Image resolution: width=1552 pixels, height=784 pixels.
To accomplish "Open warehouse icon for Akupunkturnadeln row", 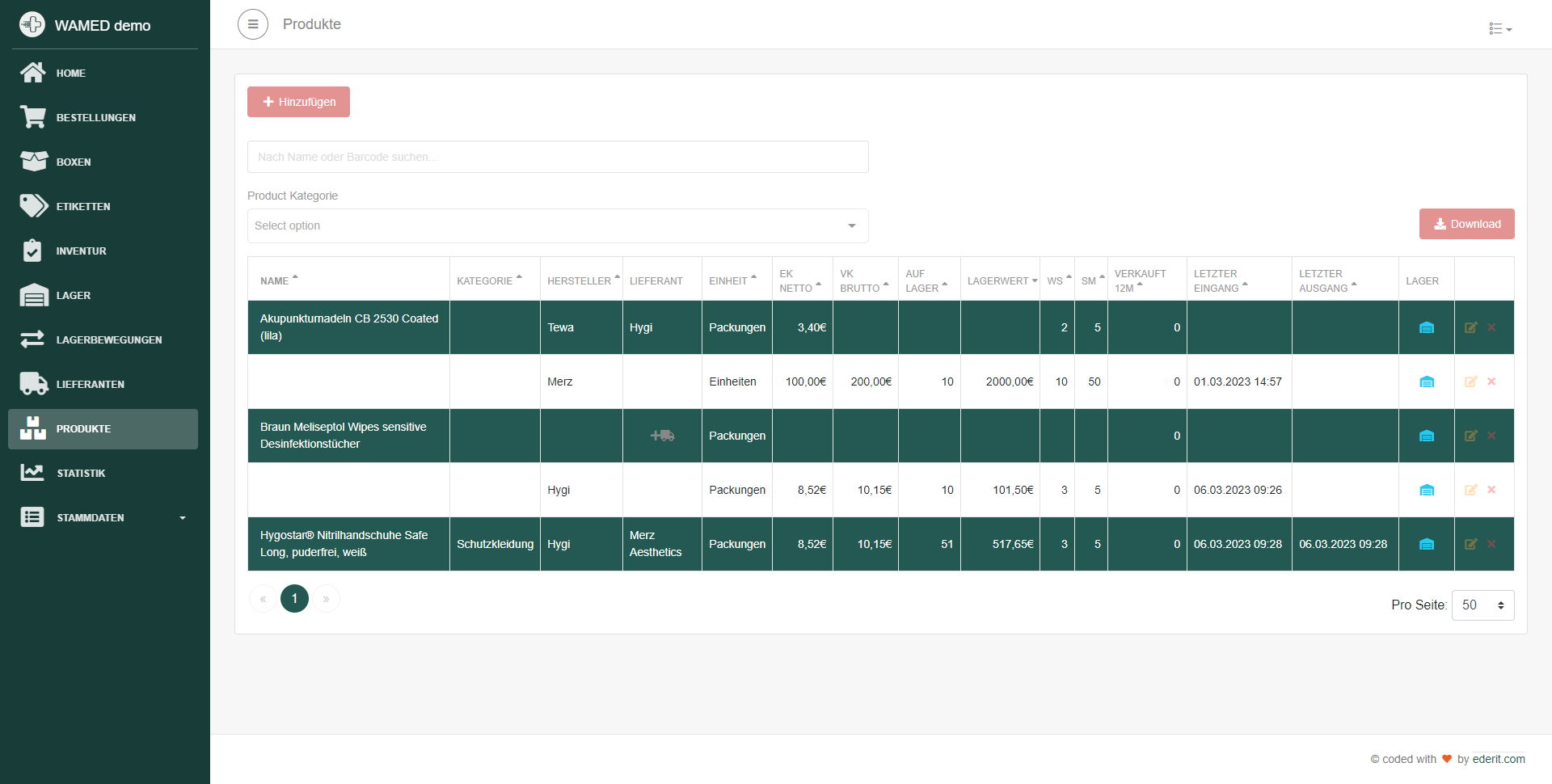I will coord(1427,327).
